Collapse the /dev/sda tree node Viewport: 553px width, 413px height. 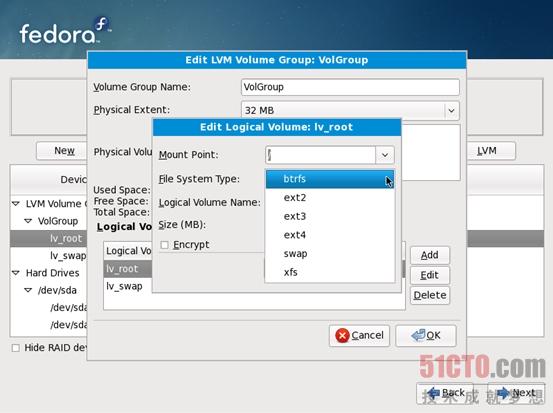pyautogui.click(x=28, y=290)
